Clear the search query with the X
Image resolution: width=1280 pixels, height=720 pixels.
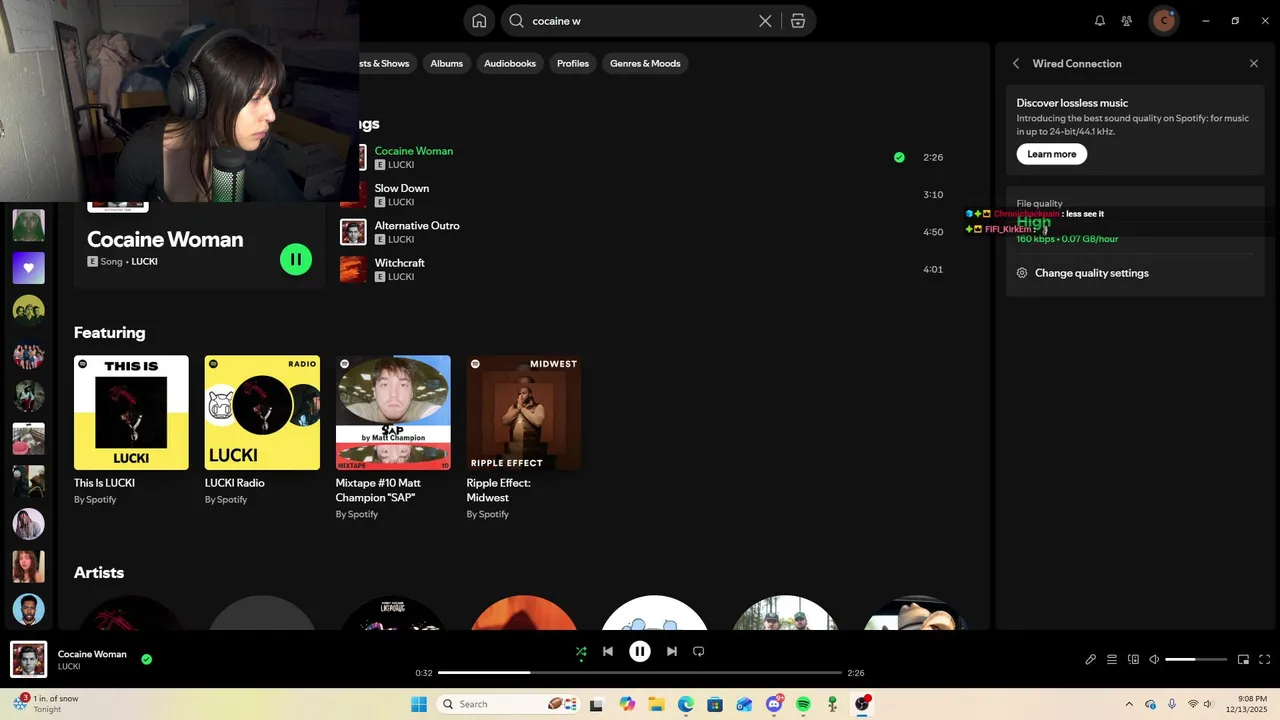coord(765,21)
